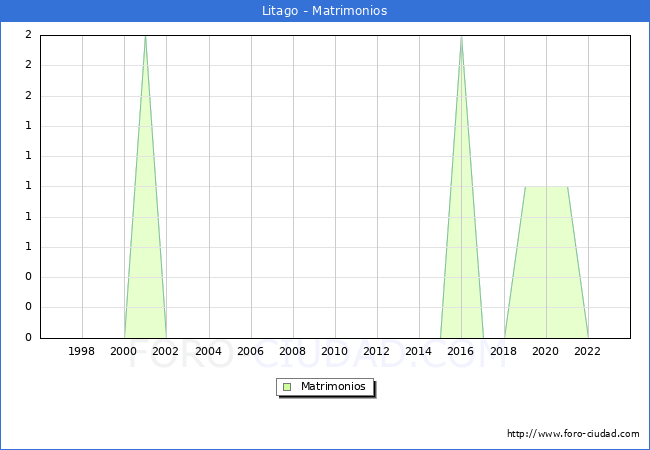Click the green plateau area around 2020

(546, 260)
